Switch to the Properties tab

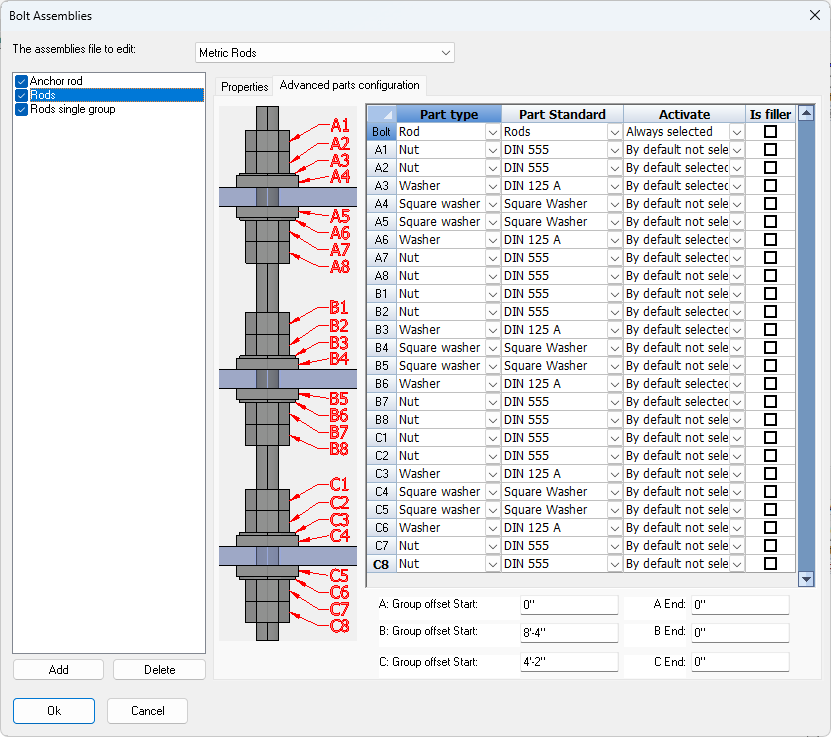tap(244, 87)
